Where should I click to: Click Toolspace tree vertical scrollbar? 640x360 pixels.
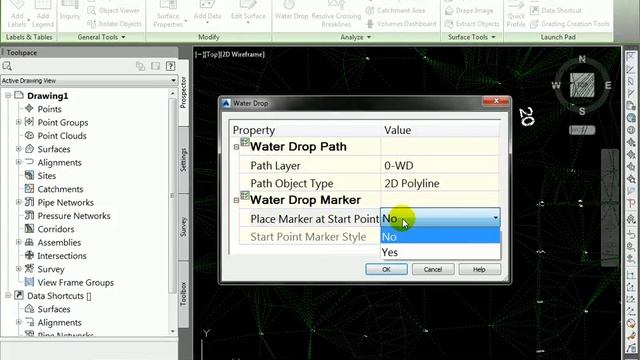pos(172,196)
